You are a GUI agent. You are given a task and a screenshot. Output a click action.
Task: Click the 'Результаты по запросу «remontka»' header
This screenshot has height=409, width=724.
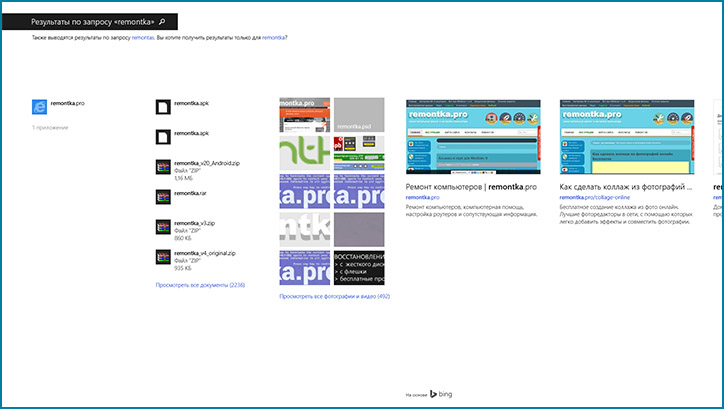[93, 22]
